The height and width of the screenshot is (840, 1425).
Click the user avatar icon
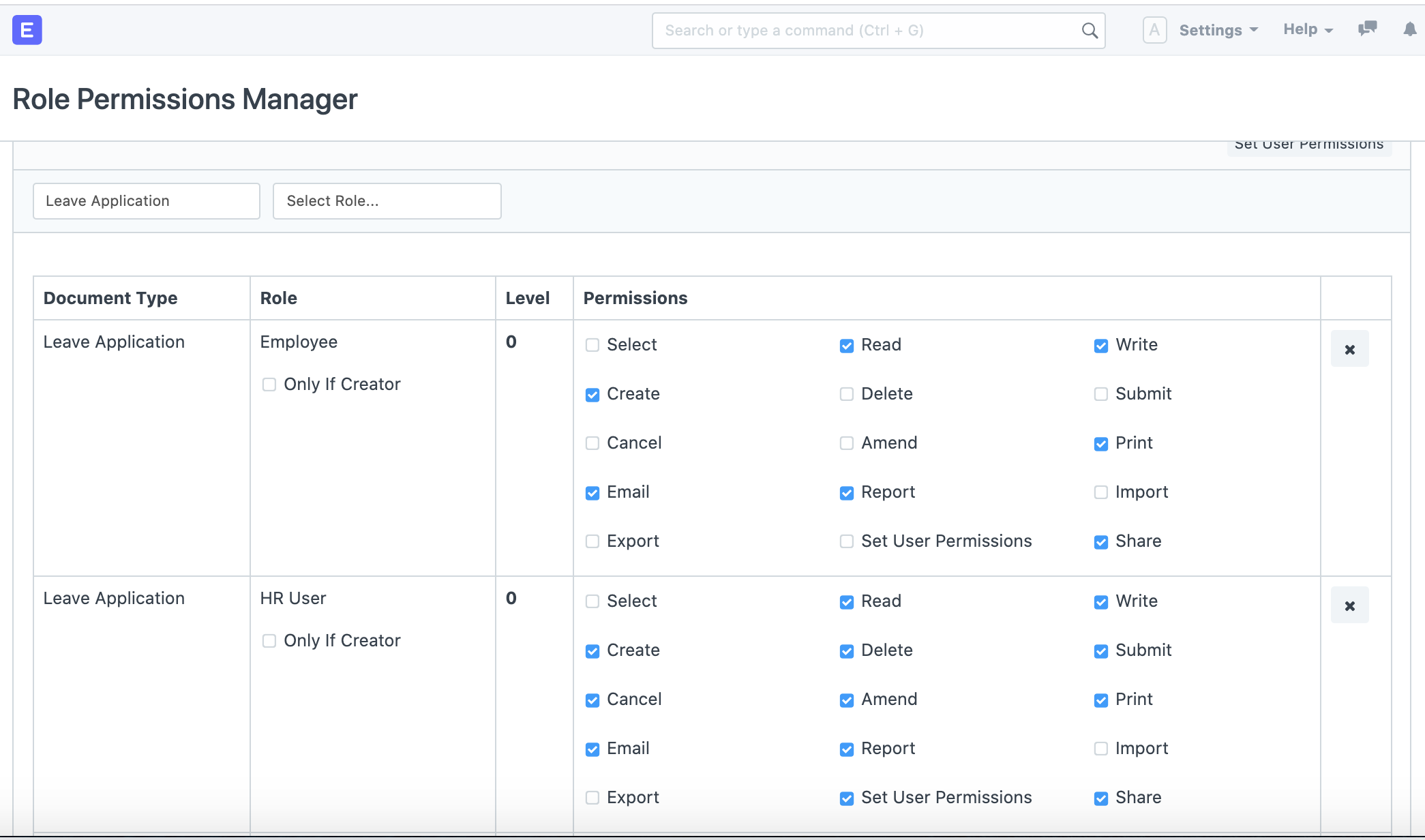tap(1154, 30)
